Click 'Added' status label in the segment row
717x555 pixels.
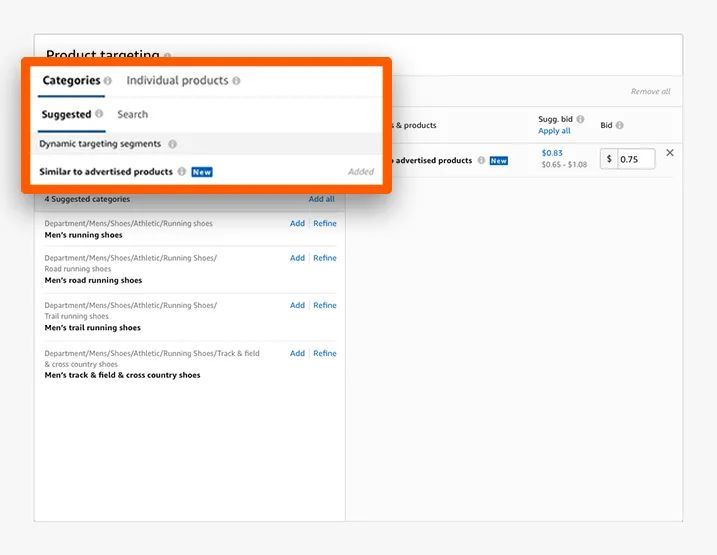(x=361, y=172)
